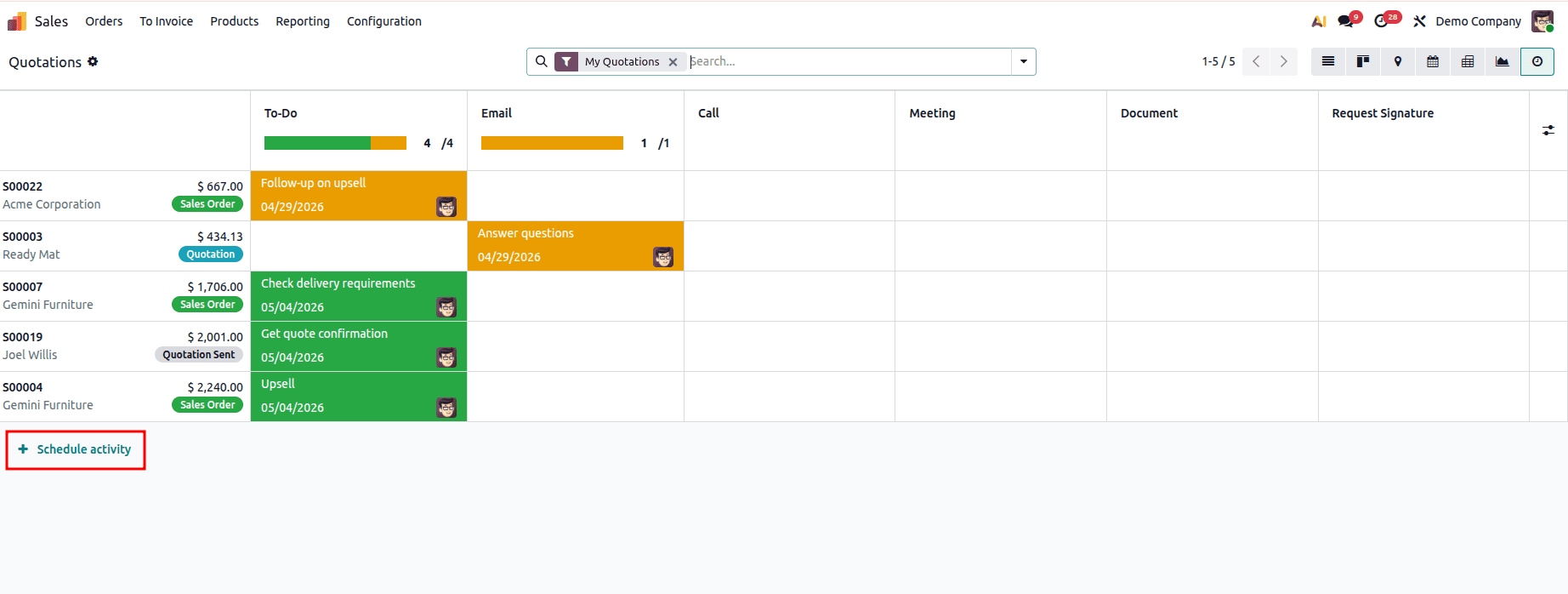Remove the My Quotations filter
This screenshot has width=1568, height=594.
[673, 61]
